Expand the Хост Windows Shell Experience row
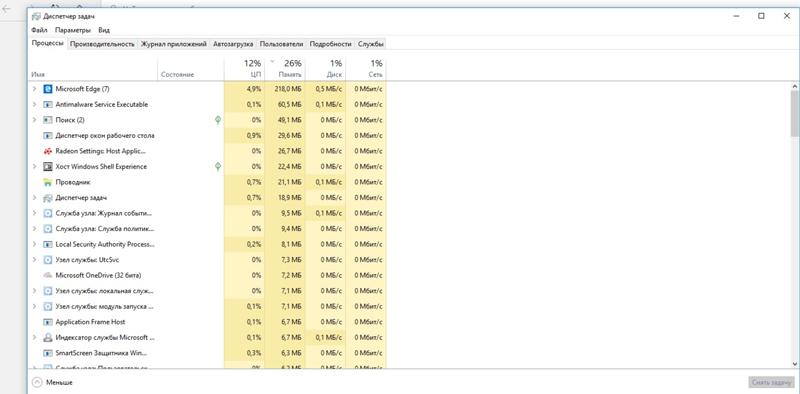Screen dimensions: 800x394 (34, 166)
